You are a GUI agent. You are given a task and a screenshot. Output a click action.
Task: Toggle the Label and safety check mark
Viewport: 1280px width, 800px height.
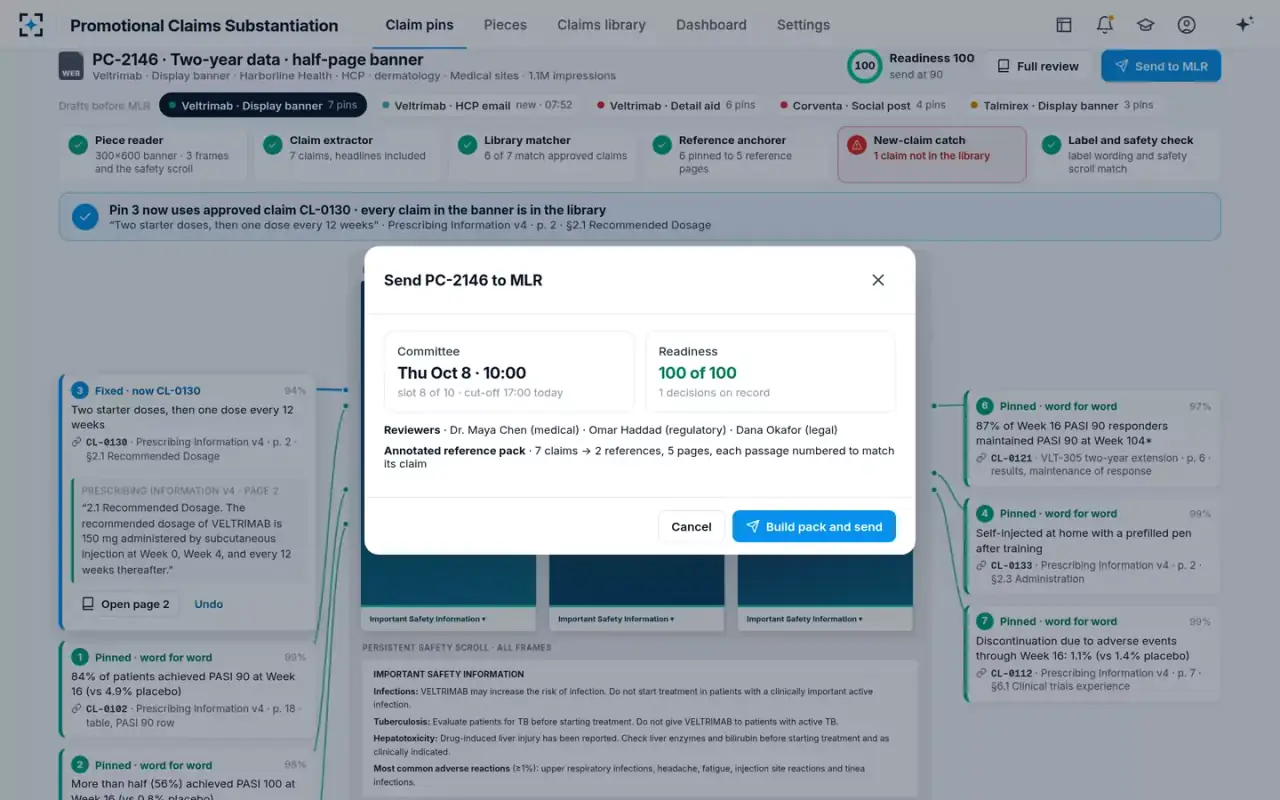click(x=1050, y=145)
